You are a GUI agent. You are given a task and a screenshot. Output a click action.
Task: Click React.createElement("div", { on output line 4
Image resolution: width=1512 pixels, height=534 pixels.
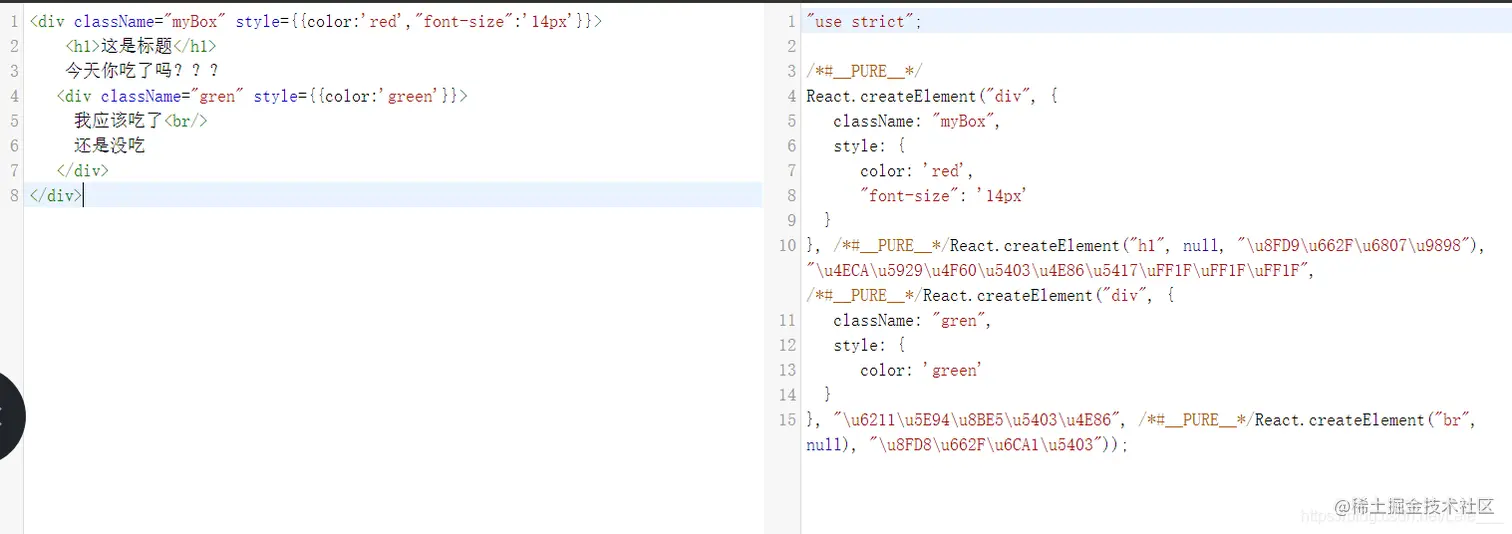pyautogui.click(x=932, y=96)
